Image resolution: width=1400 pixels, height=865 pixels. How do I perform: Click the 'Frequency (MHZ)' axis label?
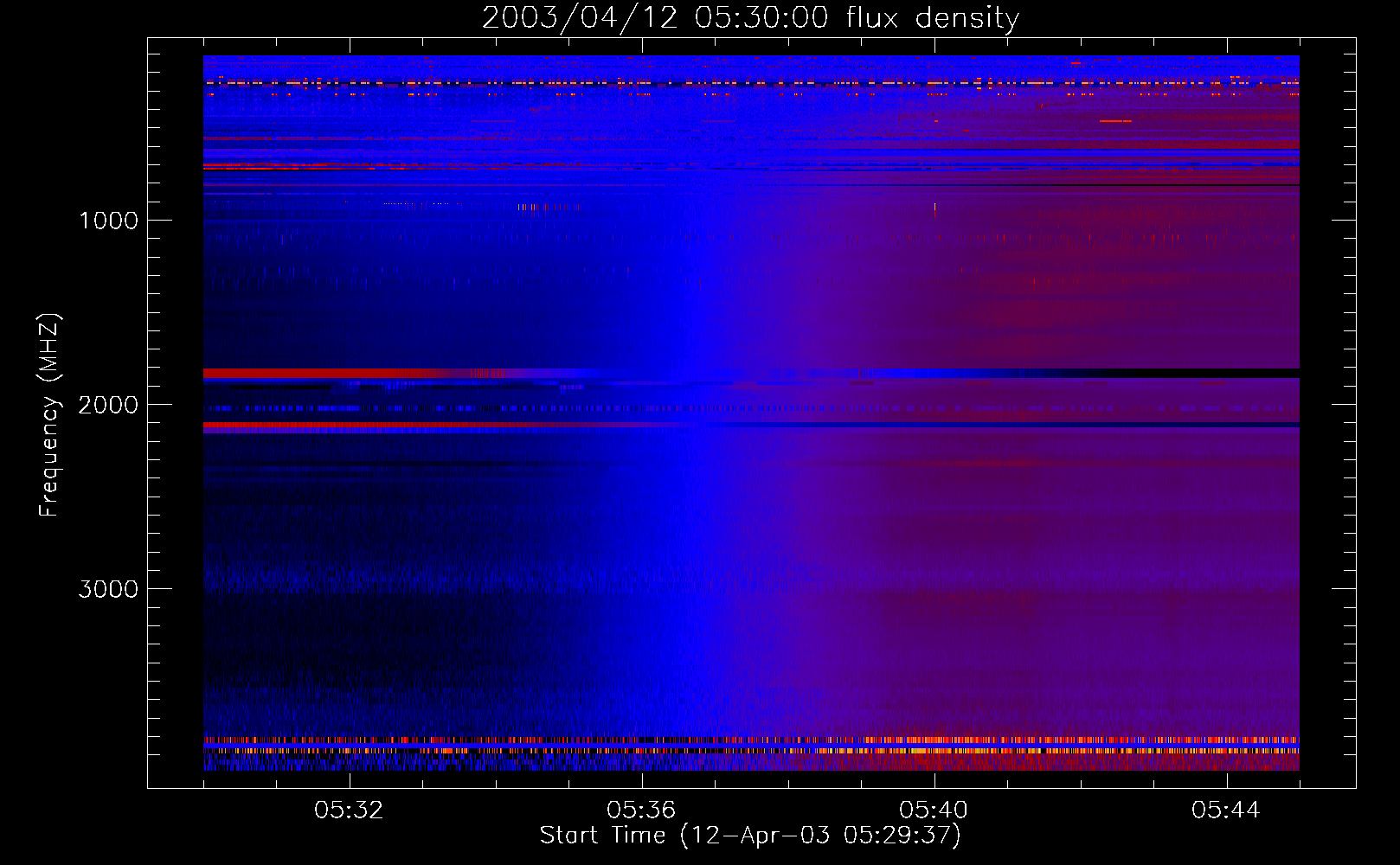[x=49, y=414]
